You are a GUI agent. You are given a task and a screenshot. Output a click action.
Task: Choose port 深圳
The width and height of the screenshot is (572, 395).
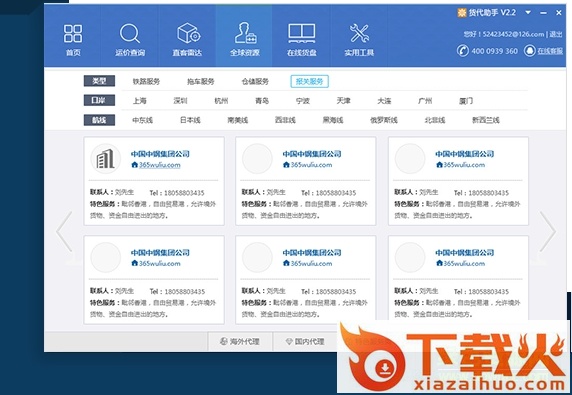(180, 101)
